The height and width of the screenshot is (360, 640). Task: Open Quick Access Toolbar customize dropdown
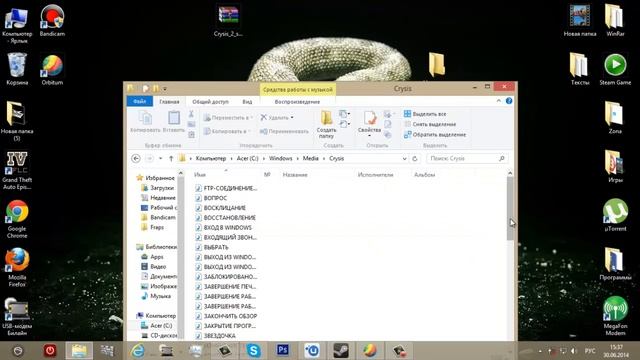point(165,89)
